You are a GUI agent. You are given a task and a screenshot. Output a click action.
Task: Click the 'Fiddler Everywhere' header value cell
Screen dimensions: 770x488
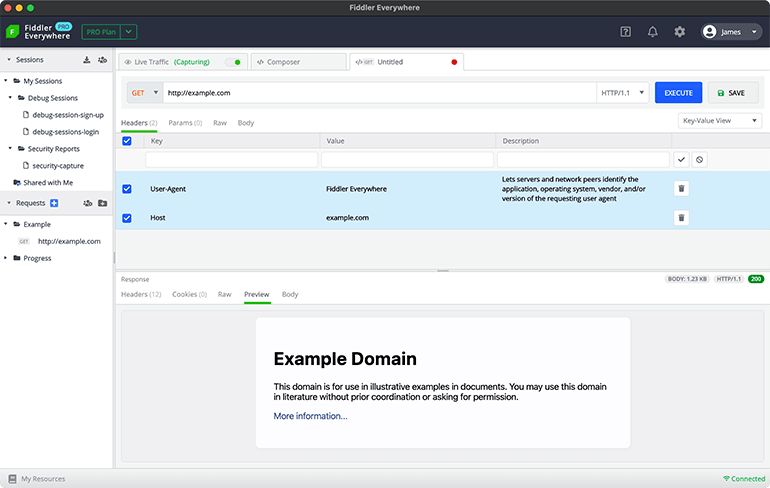tap(357, 189)
